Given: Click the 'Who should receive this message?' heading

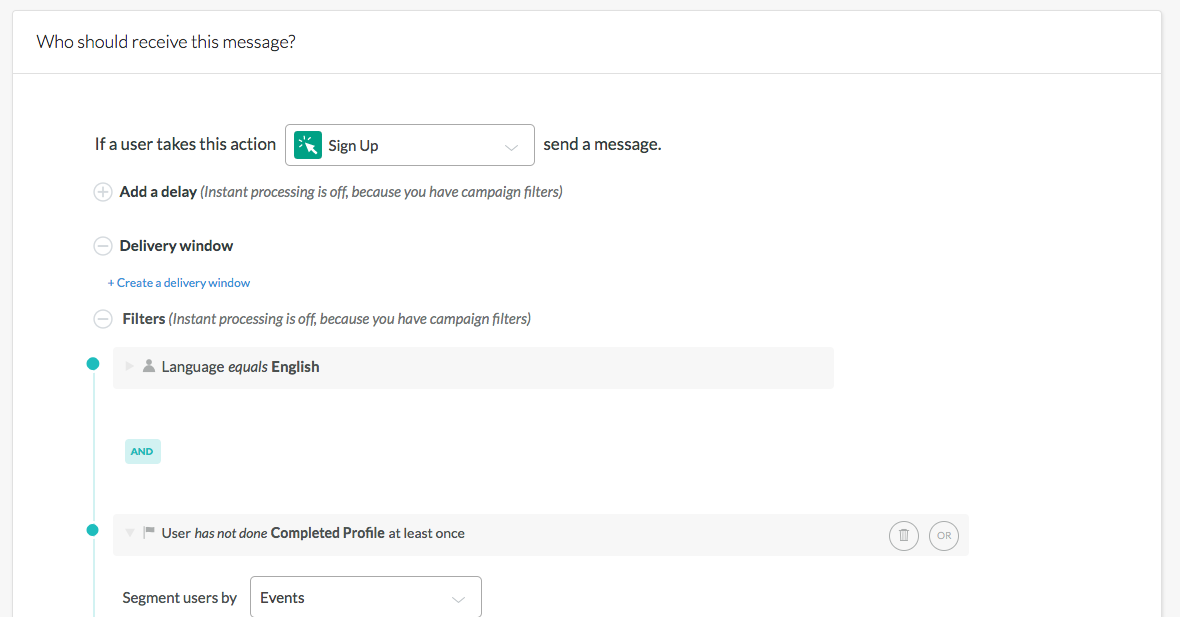Looking at the screenshot, I should [x=166, y=42].
